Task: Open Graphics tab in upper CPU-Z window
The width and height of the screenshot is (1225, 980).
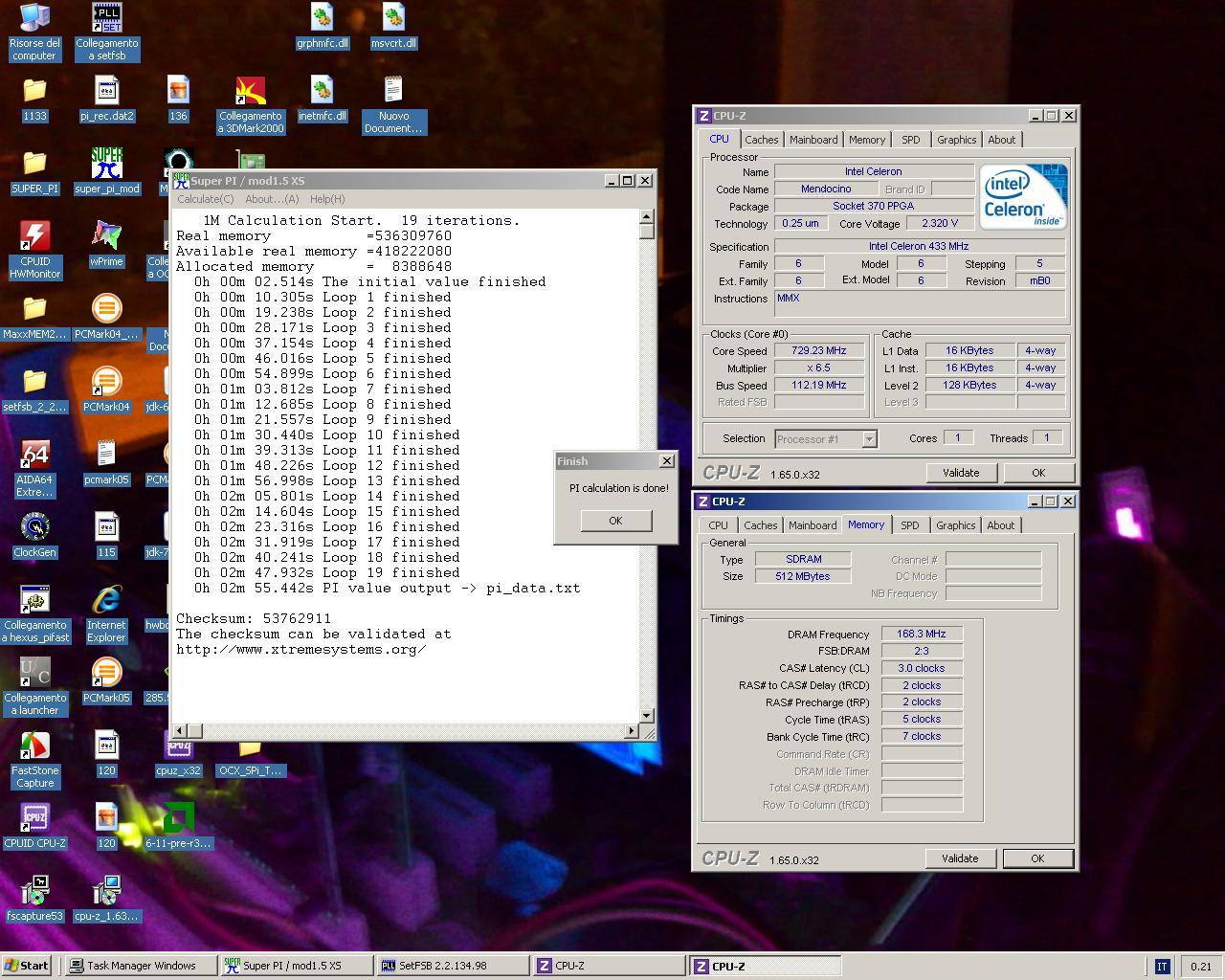Action: point(956,140)
